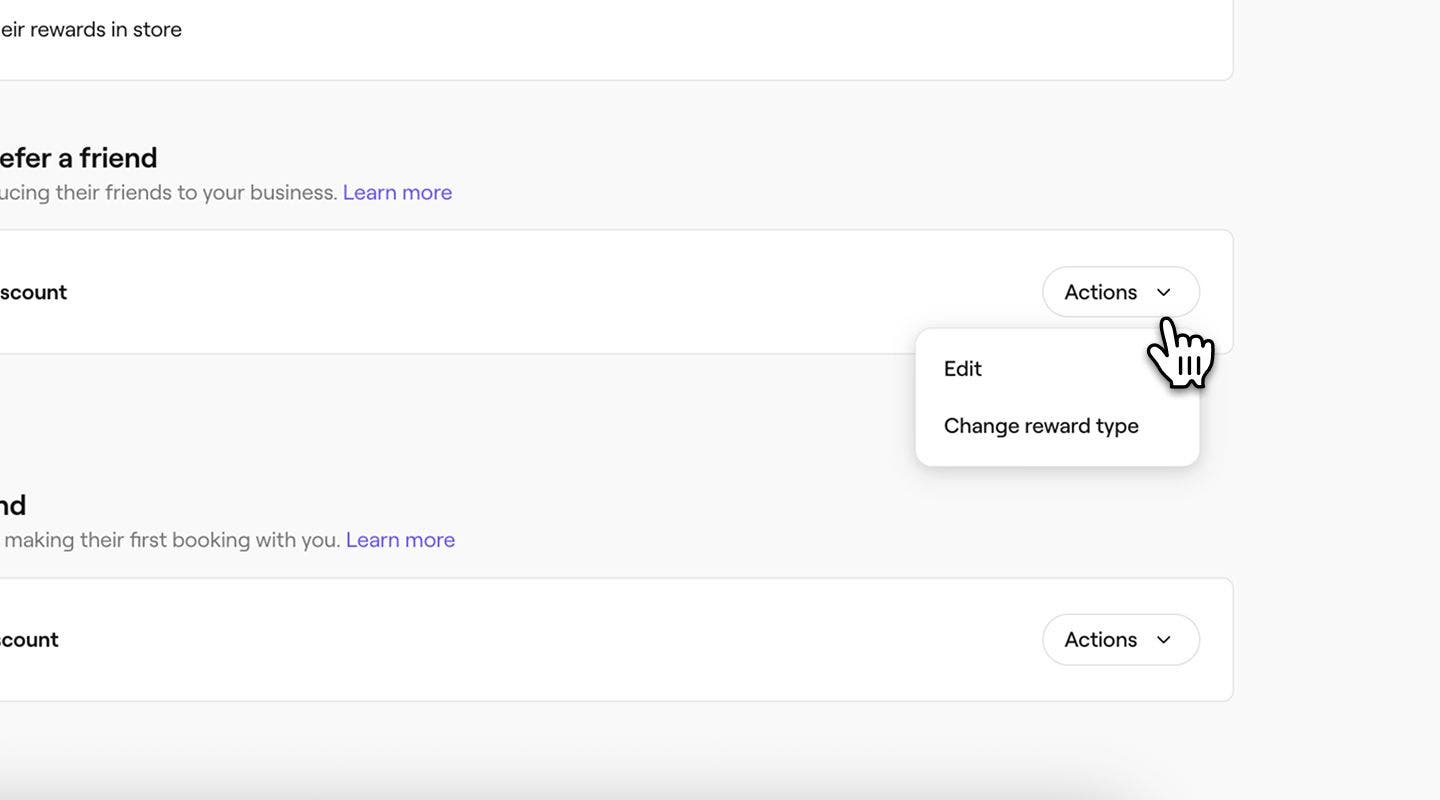Image resolution: width=1440 pixels, height=800 pixels.
Task: Click the discount reward row in the lower section
Action: click(29, 639)
